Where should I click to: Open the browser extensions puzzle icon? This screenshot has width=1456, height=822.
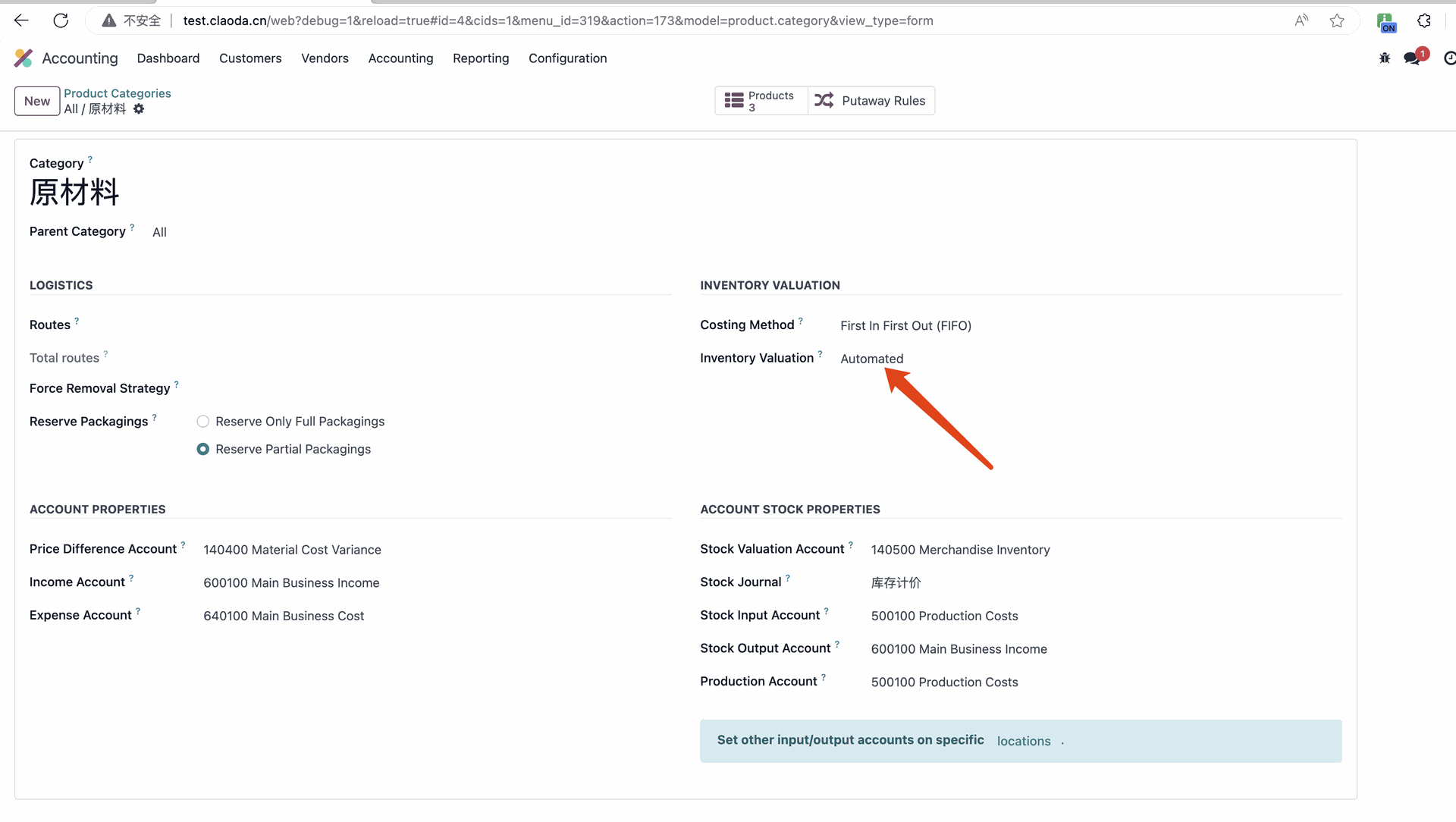[1424, 20]
